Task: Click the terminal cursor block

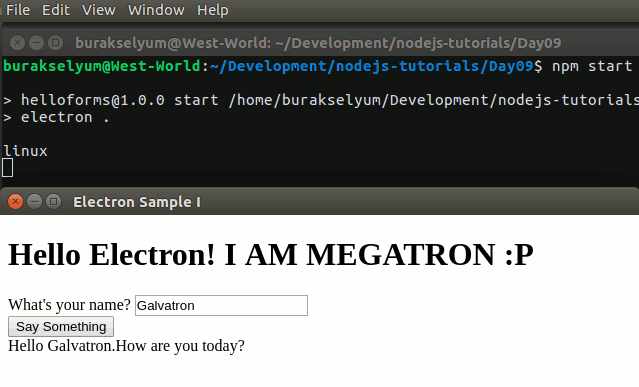Action: coord(7,168)
